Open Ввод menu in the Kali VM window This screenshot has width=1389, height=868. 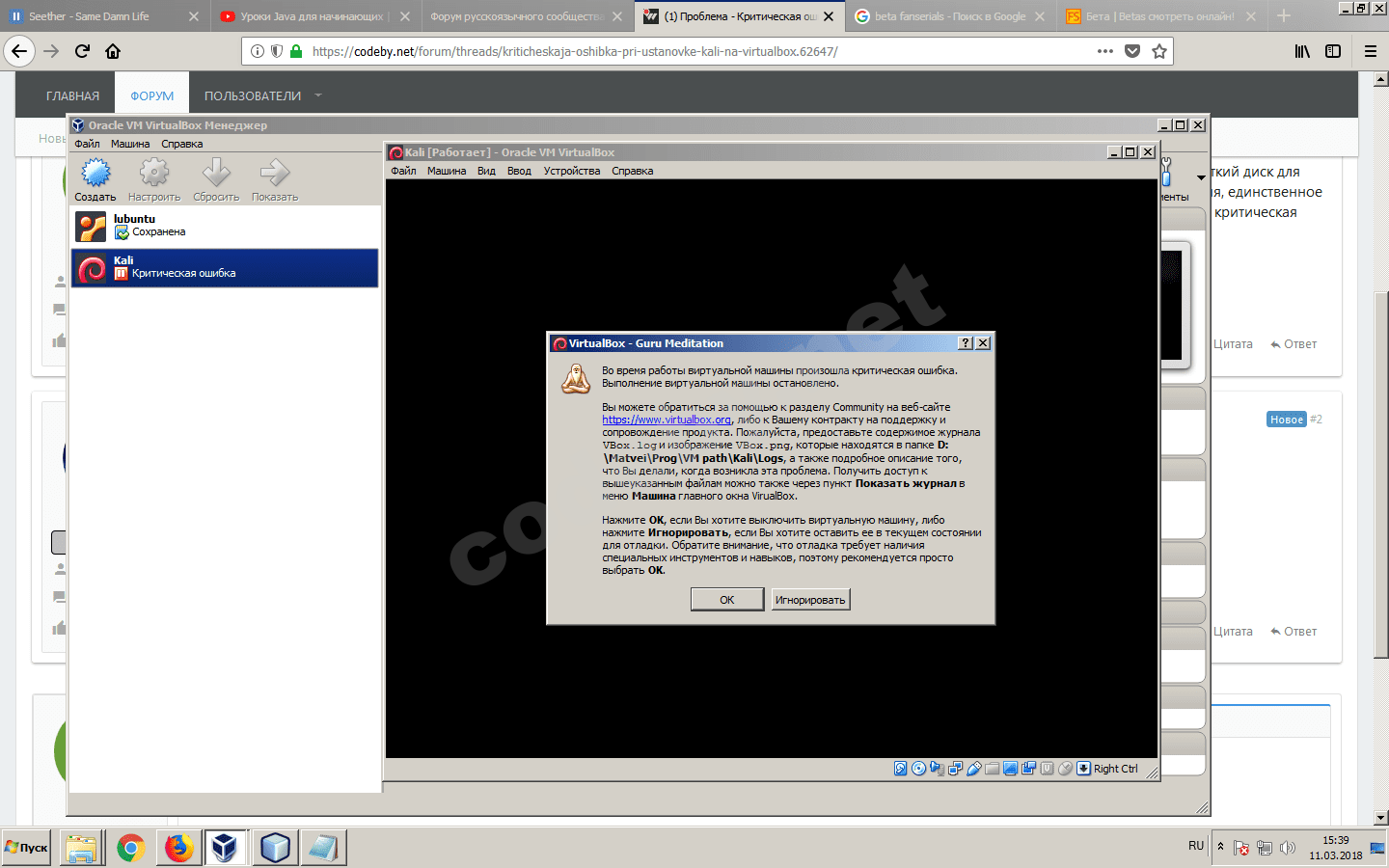point(519,171)
